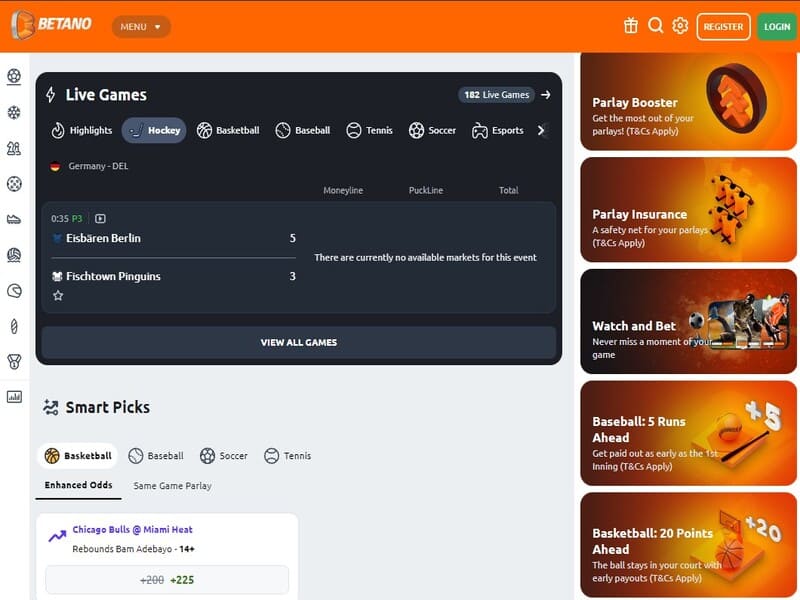
Task: Open all 182 Live Games arrow
Action: (545, 95)
